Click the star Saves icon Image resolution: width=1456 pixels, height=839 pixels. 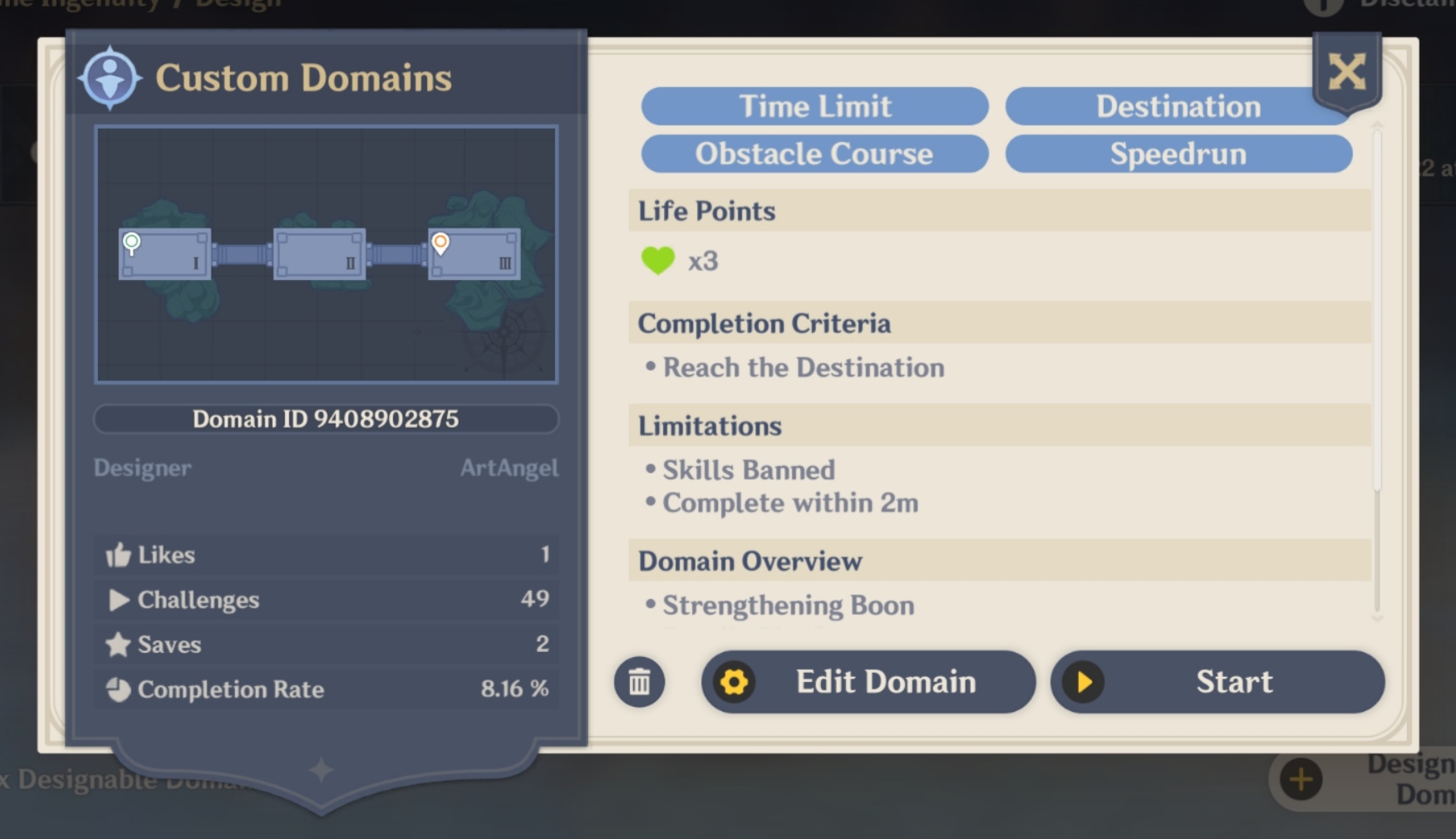pyautogui.click(x=118, y=645)
